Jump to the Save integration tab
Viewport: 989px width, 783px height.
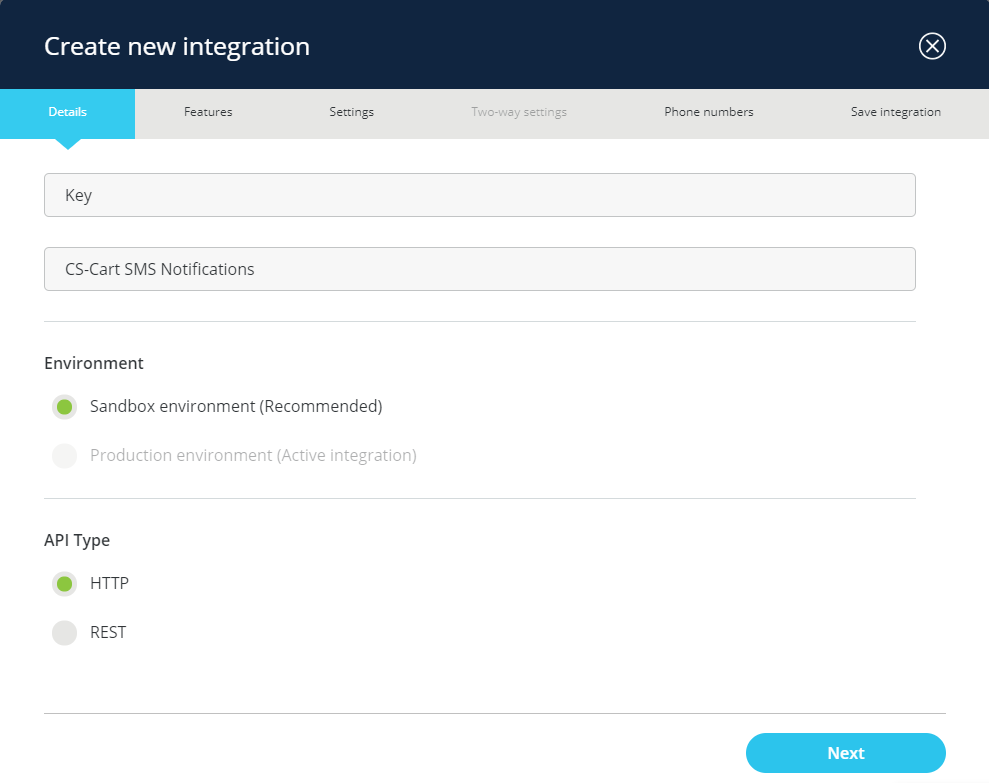895,112
